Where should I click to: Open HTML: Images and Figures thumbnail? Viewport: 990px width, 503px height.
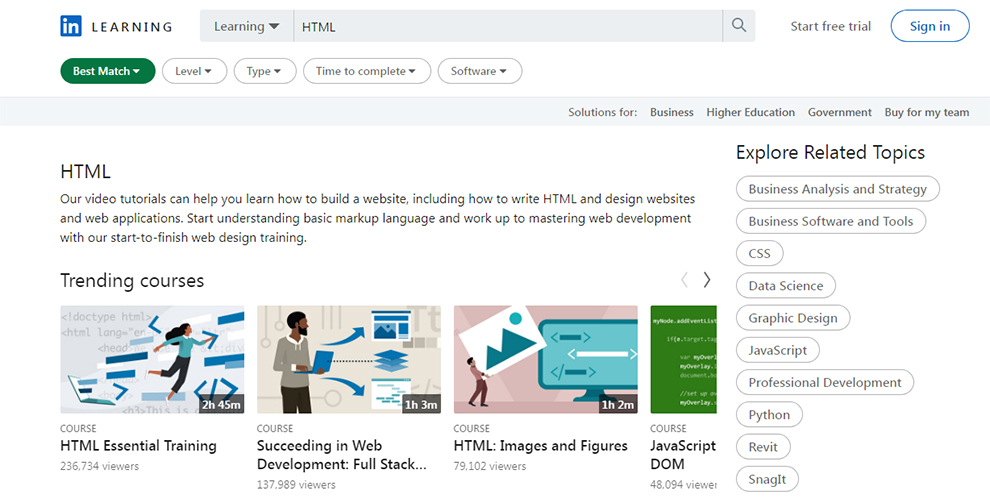tap(546, 360)
